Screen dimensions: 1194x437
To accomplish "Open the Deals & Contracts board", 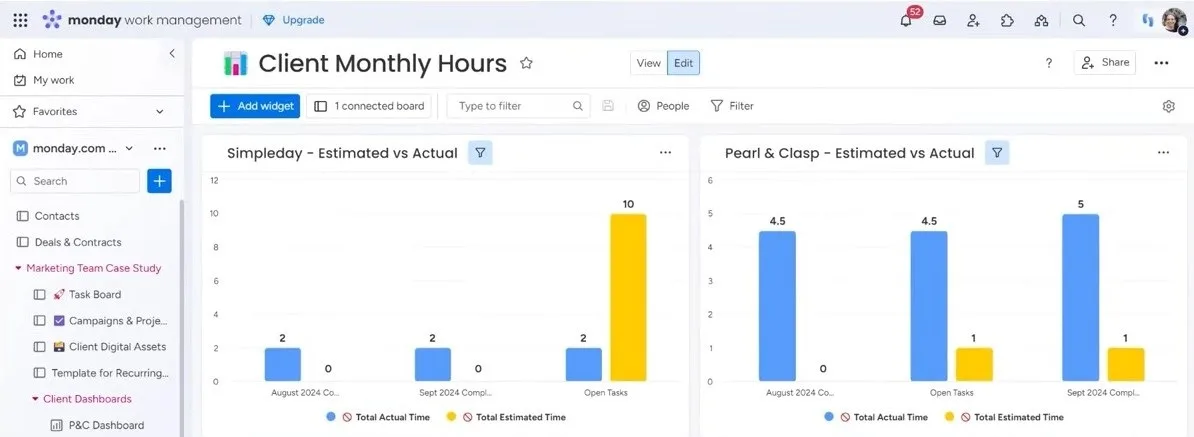I will [69, 242].
